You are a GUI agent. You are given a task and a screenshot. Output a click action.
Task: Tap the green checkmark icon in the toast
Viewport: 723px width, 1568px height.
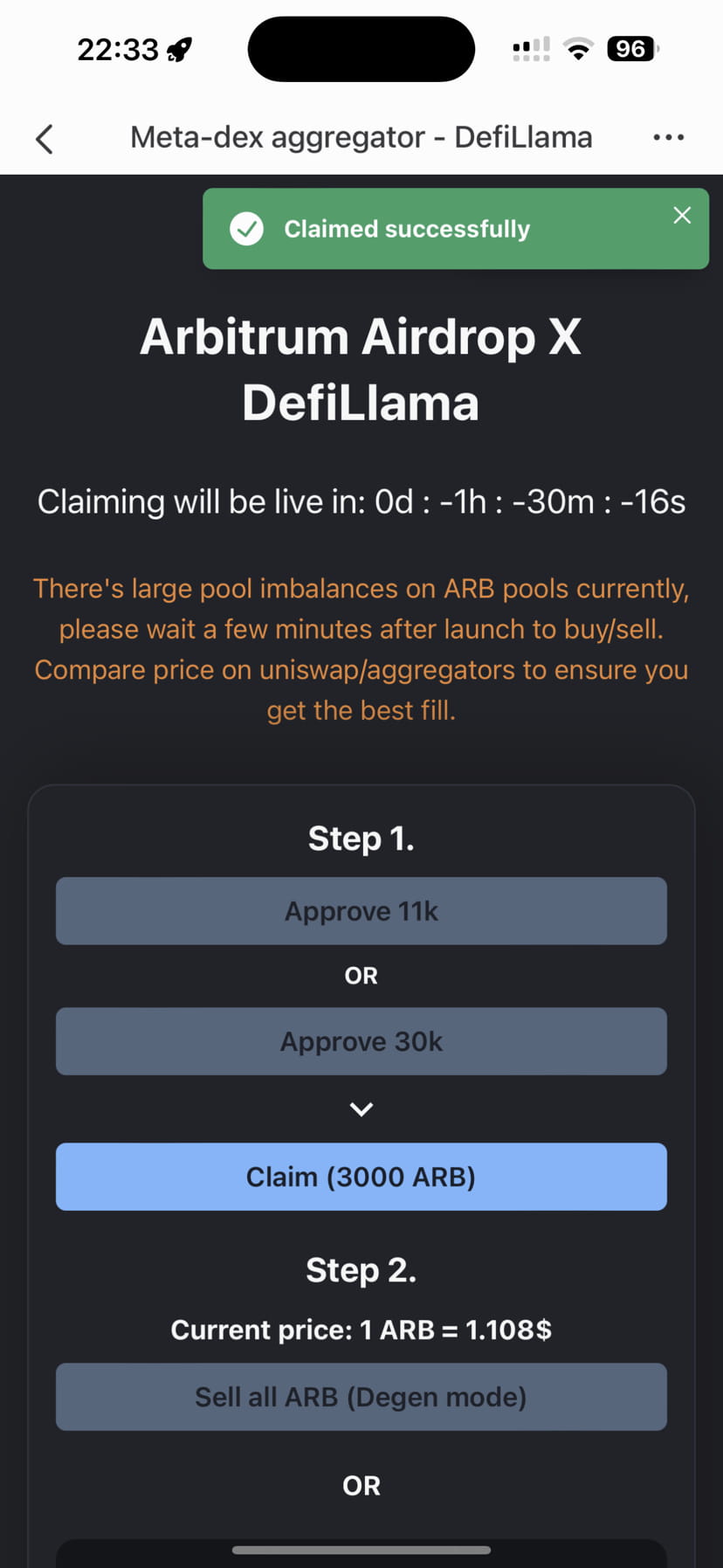click(246, 229)
